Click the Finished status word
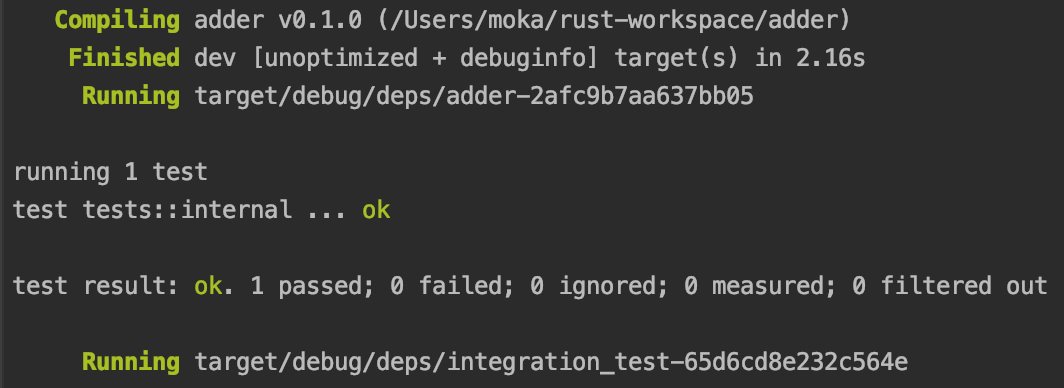This screenshot has height=388, width=1064. [x=124, y=58]
